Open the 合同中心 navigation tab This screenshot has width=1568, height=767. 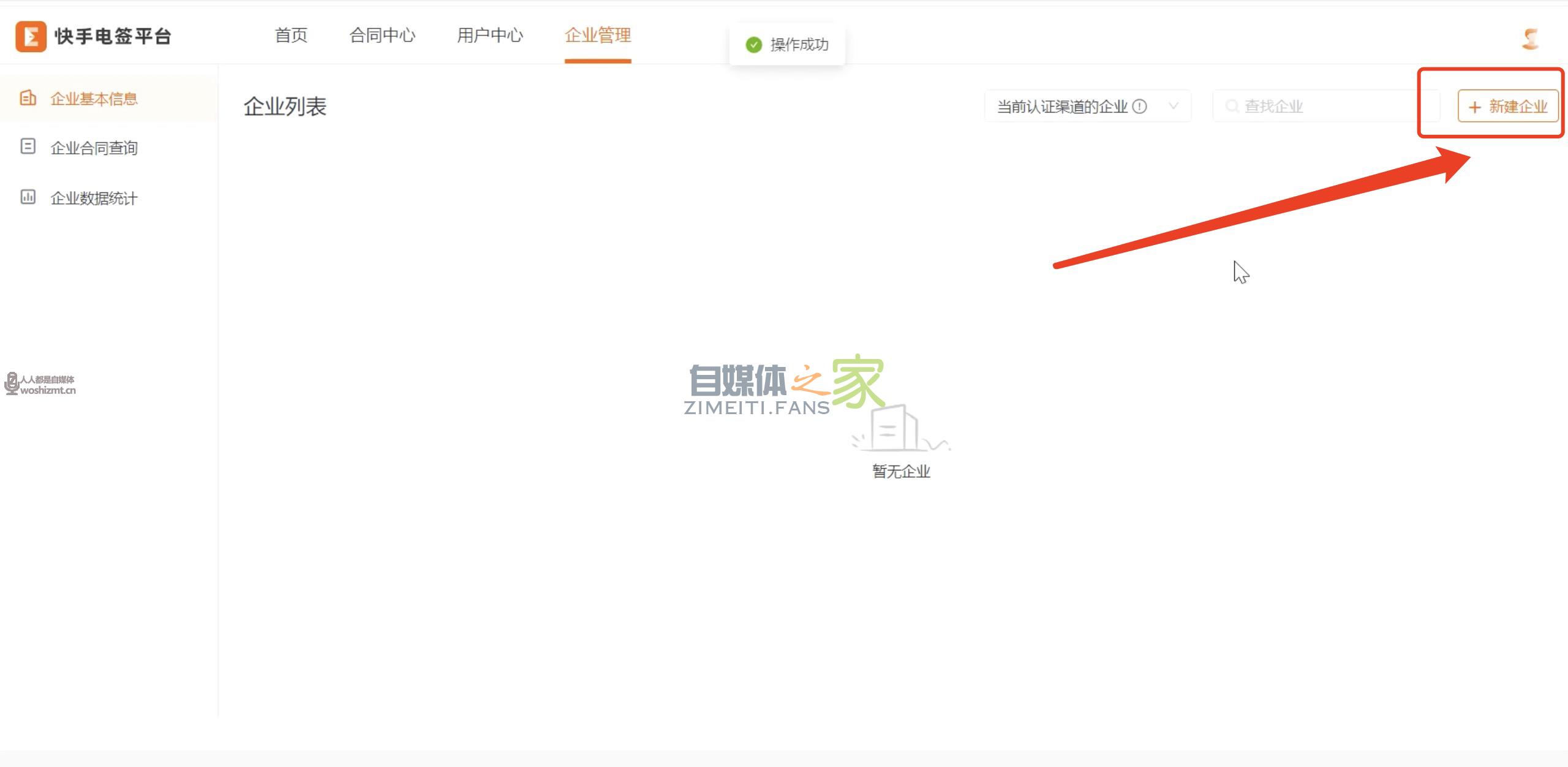(x=382, y=36)
